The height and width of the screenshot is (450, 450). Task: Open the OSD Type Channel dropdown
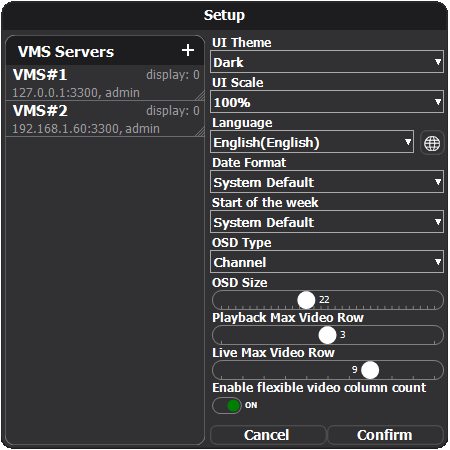tap(327, 262)
